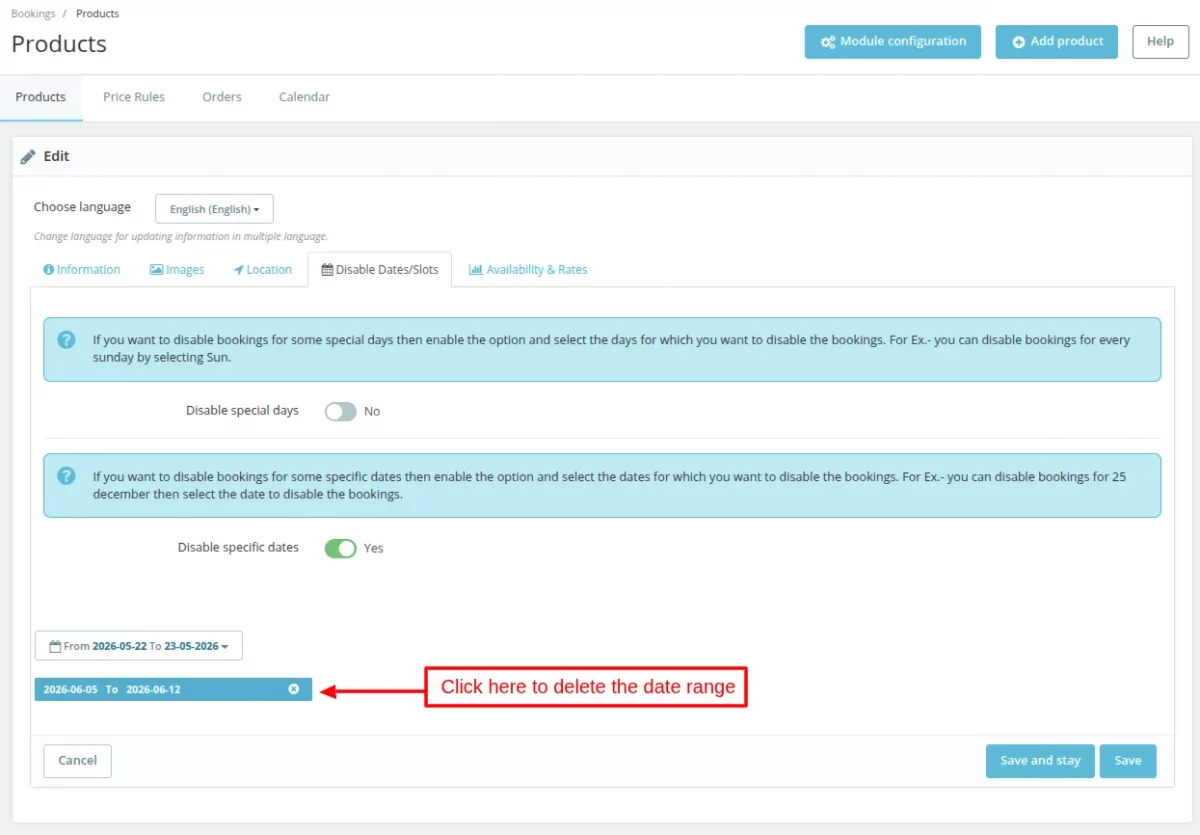The width and height of the screenshot is (1200, 835).
Task: Click the Products page heading
Action: pyautogui.click(x=59, y=44)
